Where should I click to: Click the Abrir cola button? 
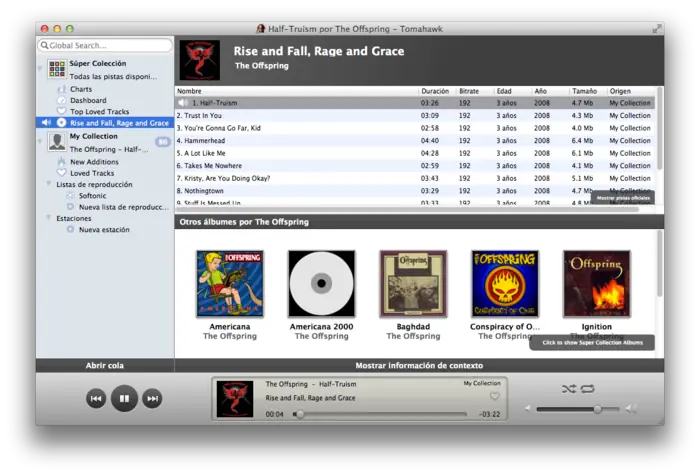click(x=105, y=365)
